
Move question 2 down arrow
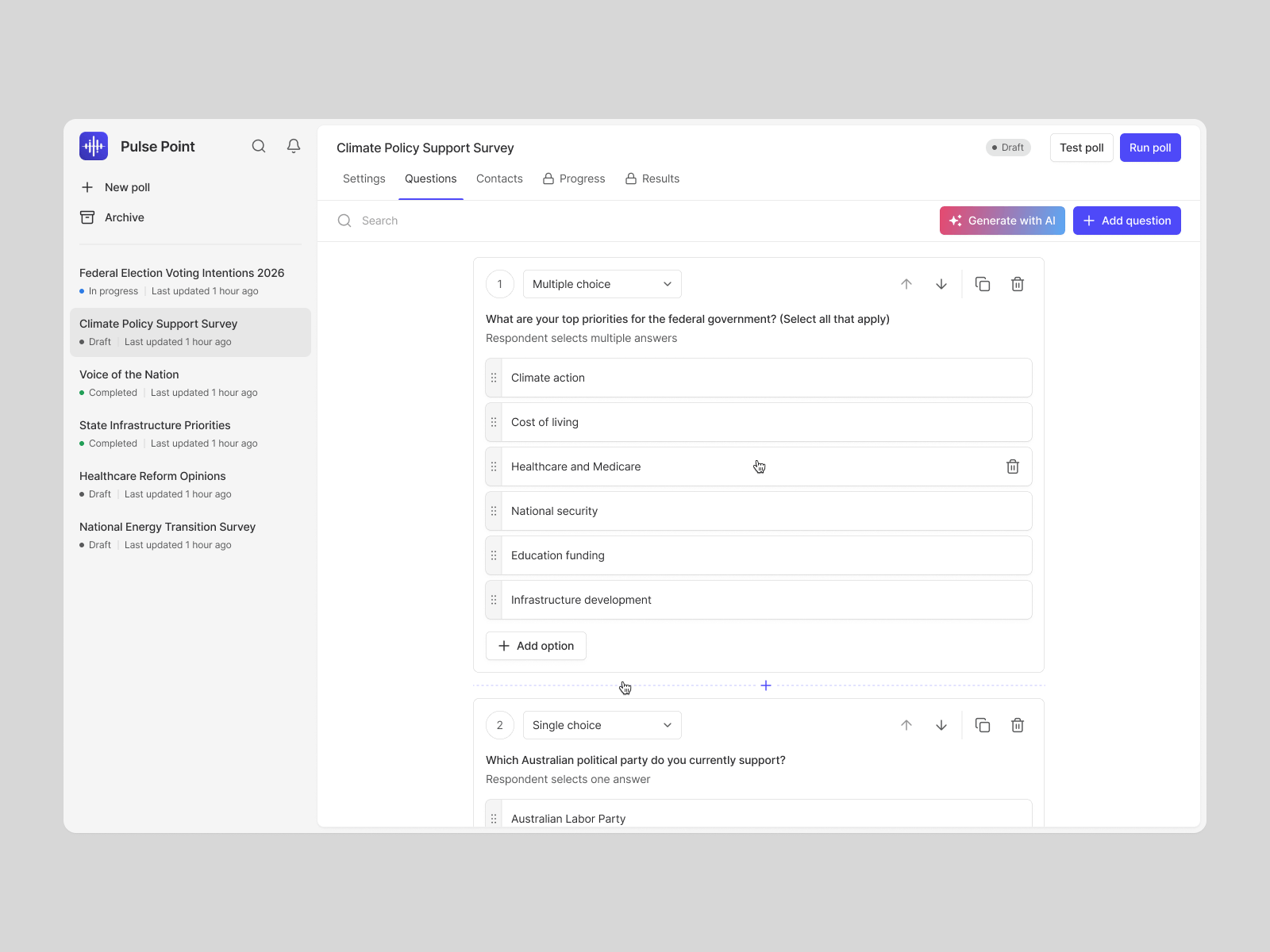click(941, 725)
